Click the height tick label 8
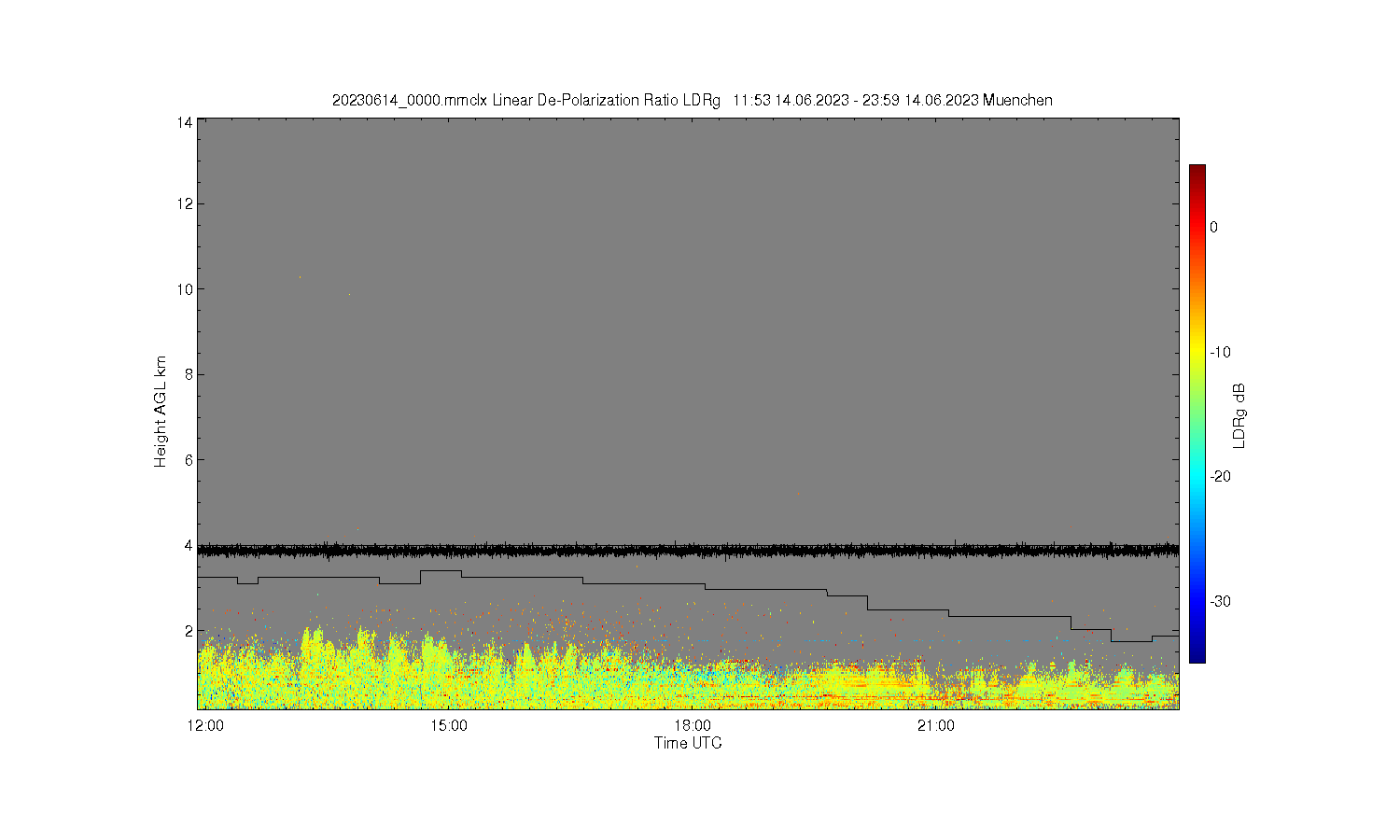 click(188, 374)
